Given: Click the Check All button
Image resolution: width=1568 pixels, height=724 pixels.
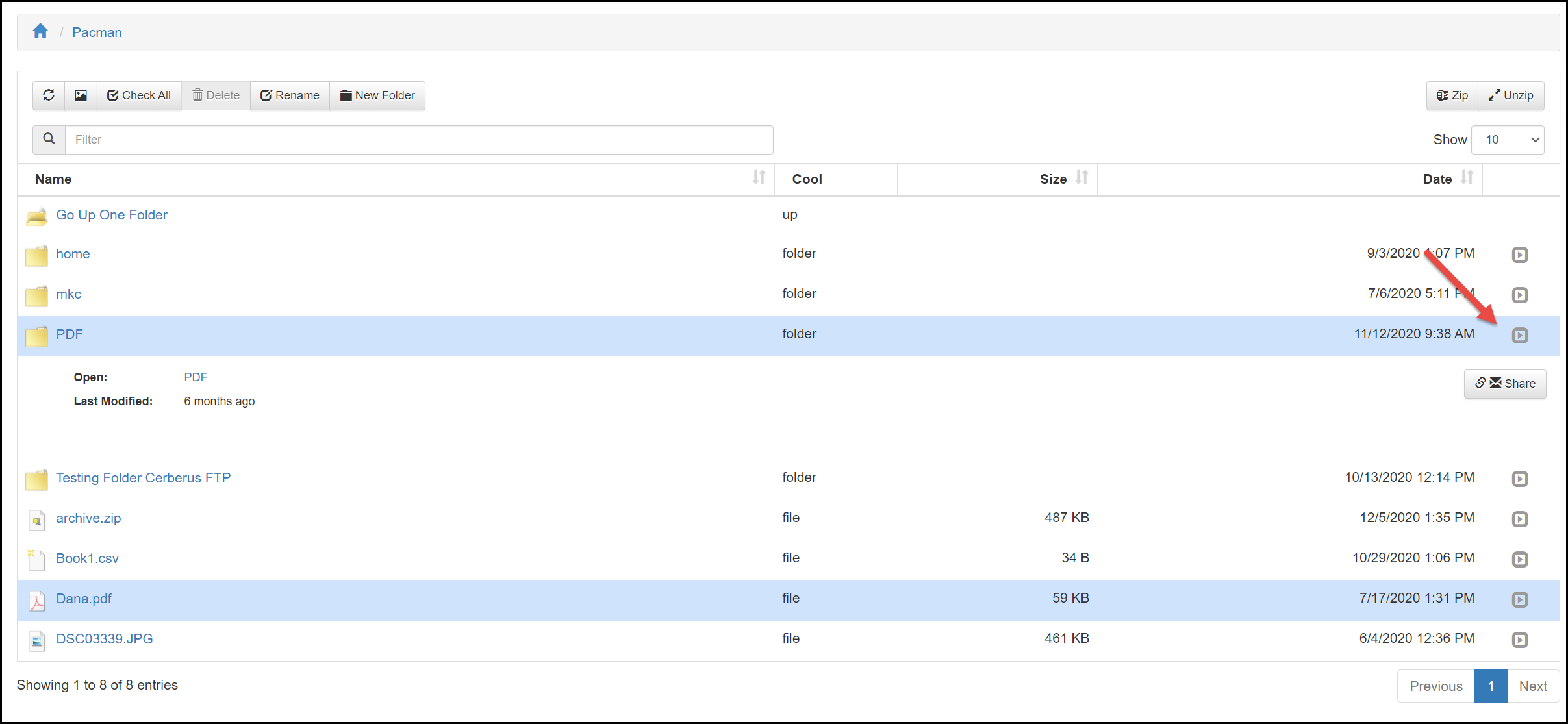Looking at the screenshot, I should (139, 95).
